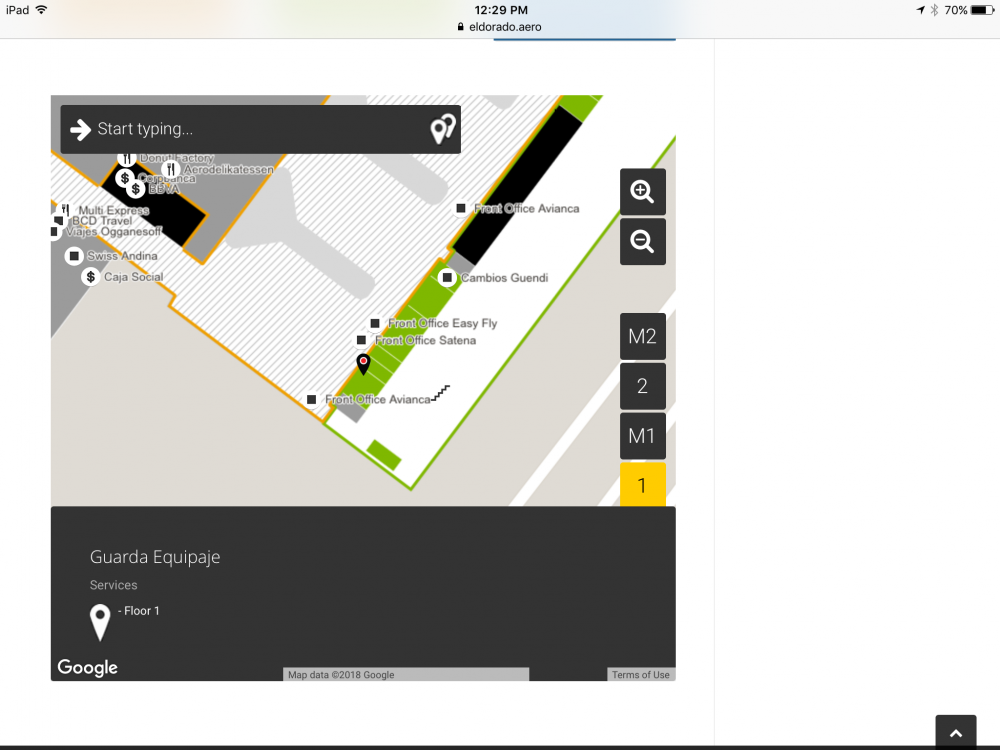Switch map to floor 2
The image size is (1000, 750).
(x=642, y=386)
